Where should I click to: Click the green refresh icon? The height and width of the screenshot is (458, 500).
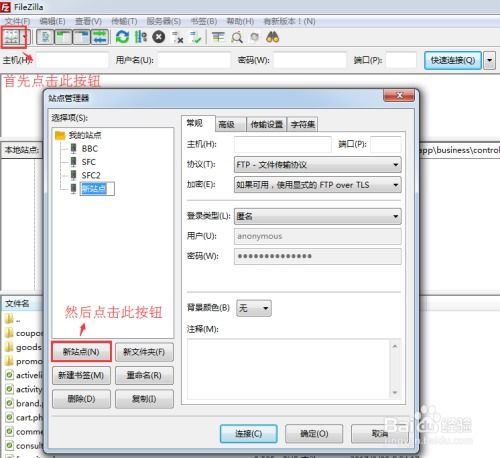(122, 37)
